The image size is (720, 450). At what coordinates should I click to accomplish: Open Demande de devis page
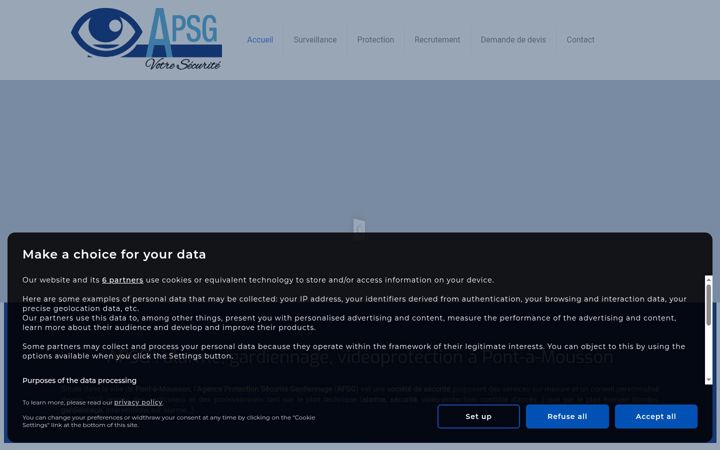513,40
